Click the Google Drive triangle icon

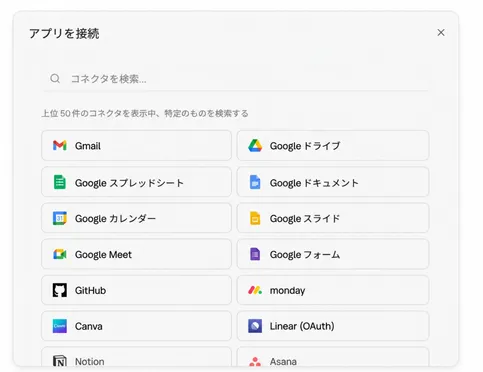[255, 146]
